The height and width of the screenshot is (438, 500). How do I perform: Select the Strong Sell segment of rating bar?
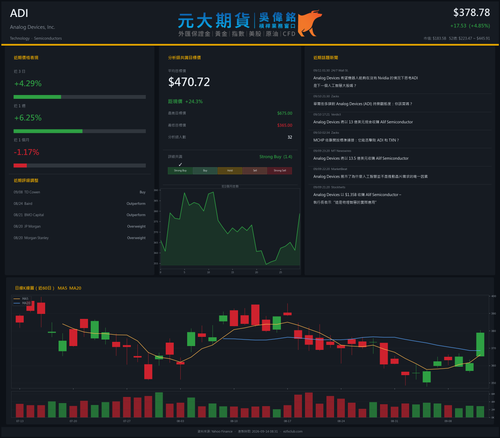point(280,171)
